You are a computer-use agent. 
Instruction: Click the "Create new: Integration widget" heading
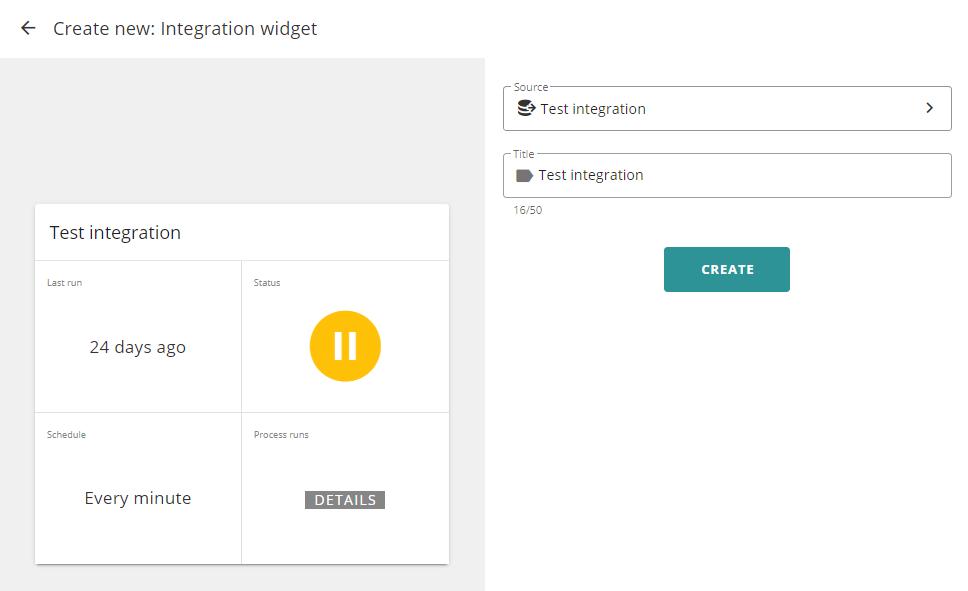tap(185, 28)
